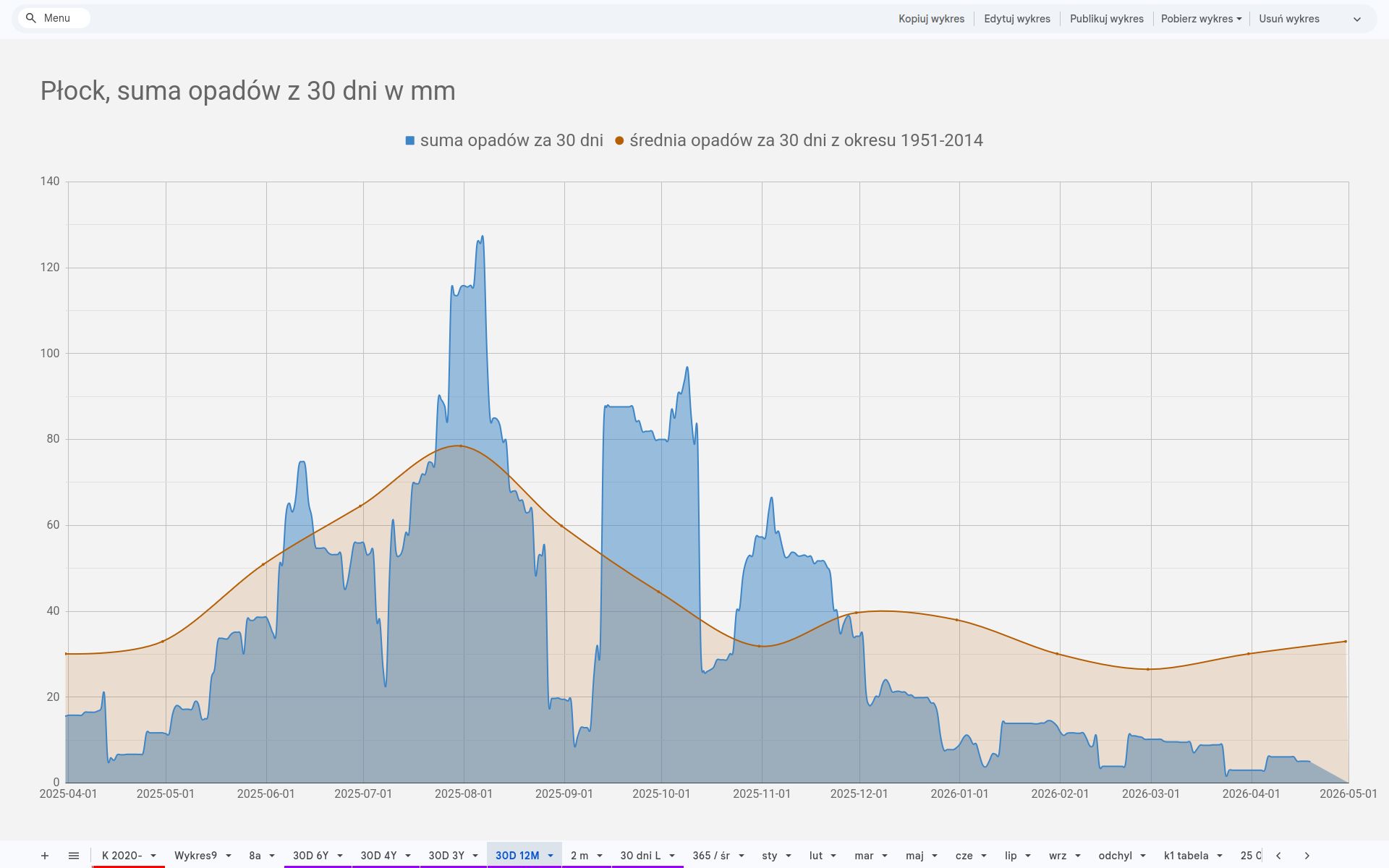Switch to the Wykres9 sheet tab
1389x868 pixels.
point(195,856)
